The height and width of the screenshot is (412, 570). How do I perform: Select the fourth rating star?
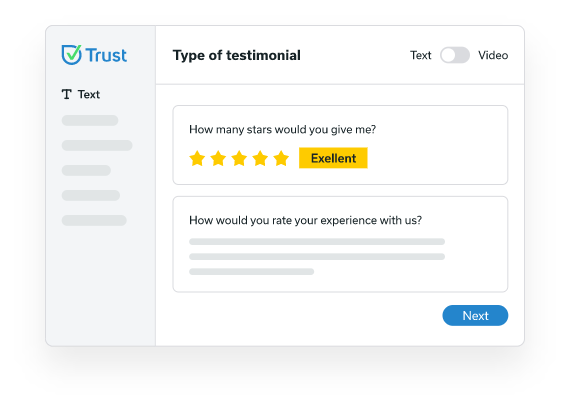click(x=260, y=159)
